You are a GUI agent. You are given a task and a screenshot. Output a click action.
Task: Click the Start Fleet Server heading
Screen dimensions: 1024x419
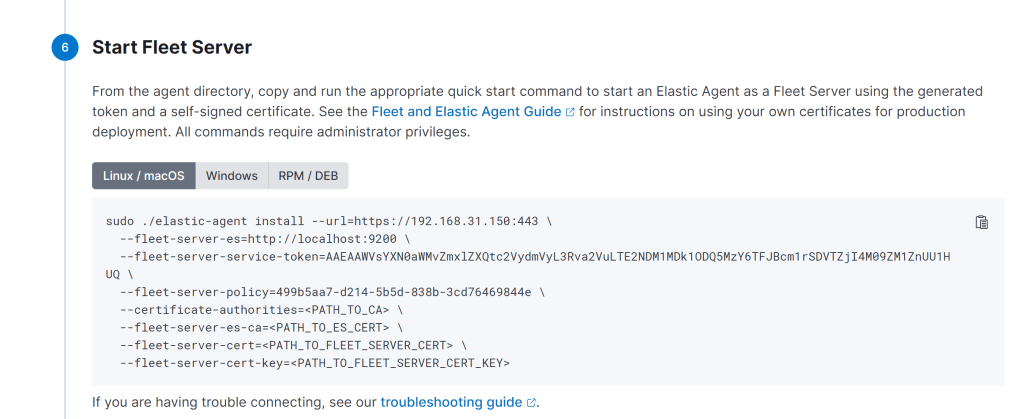click(x=172, y=47)
